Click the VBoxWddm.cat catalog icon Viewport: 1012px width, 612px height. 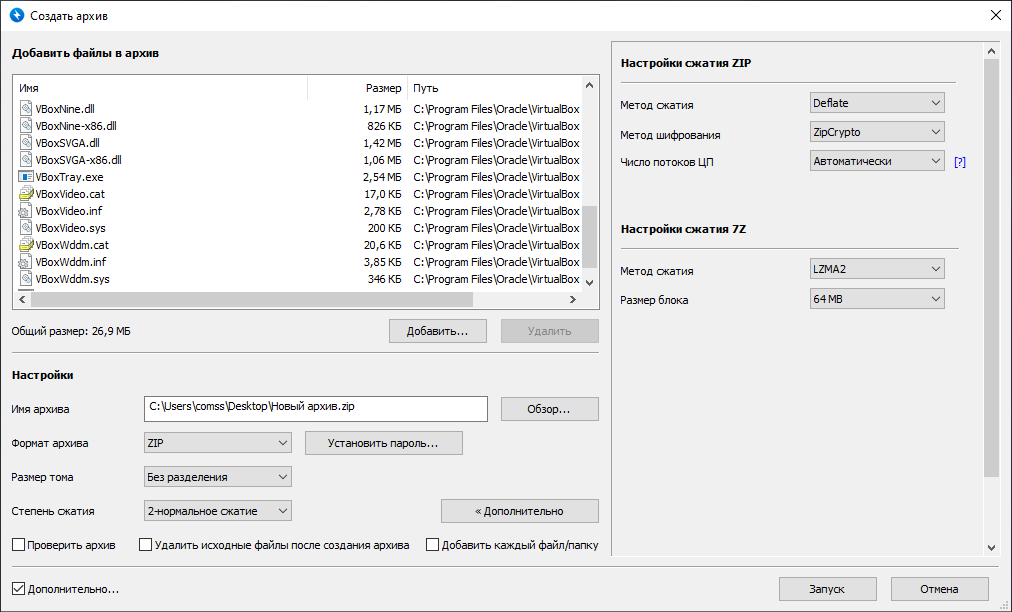(x=26, y=245)
